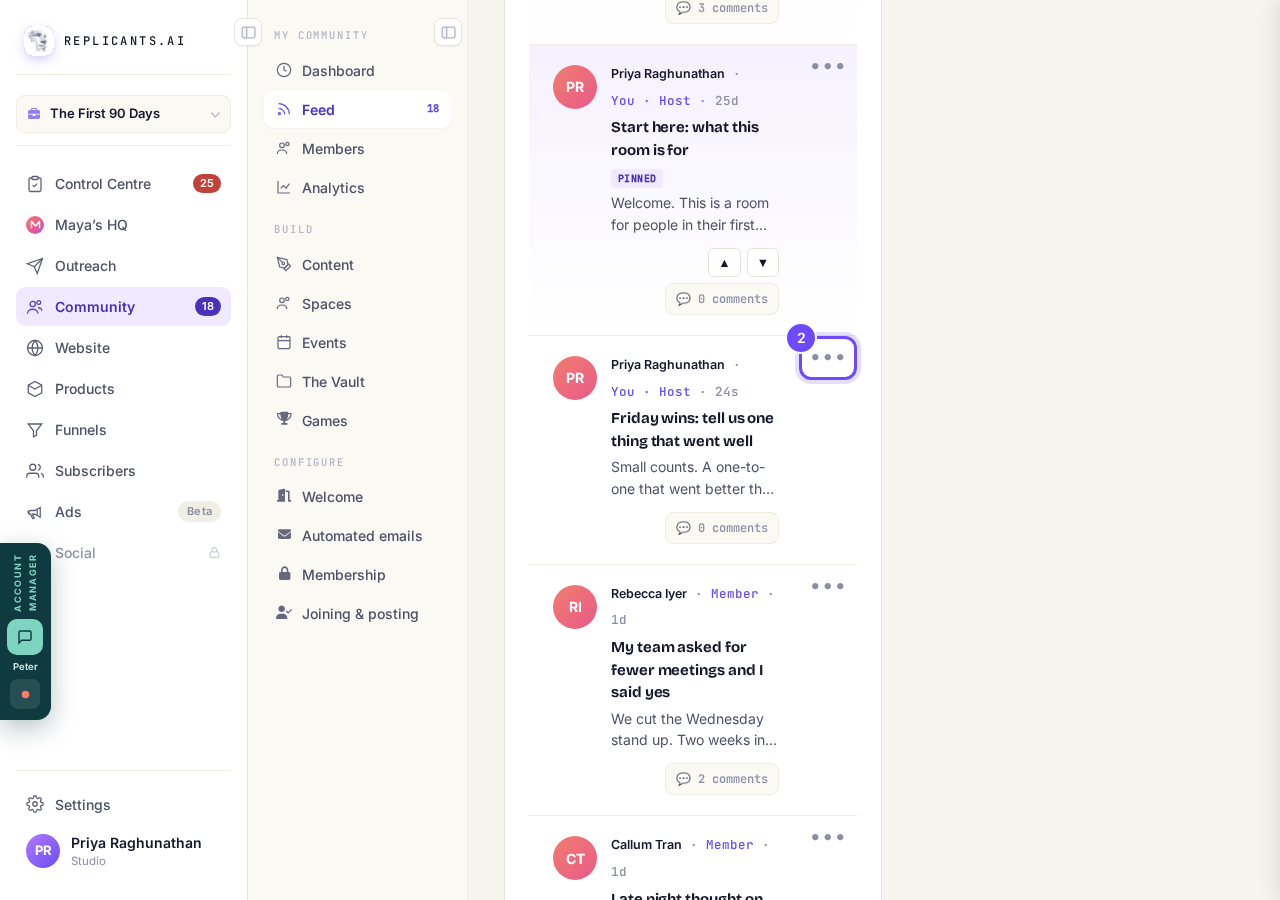
Task: Move pinned post down with arrow
Action: (763, 263)
